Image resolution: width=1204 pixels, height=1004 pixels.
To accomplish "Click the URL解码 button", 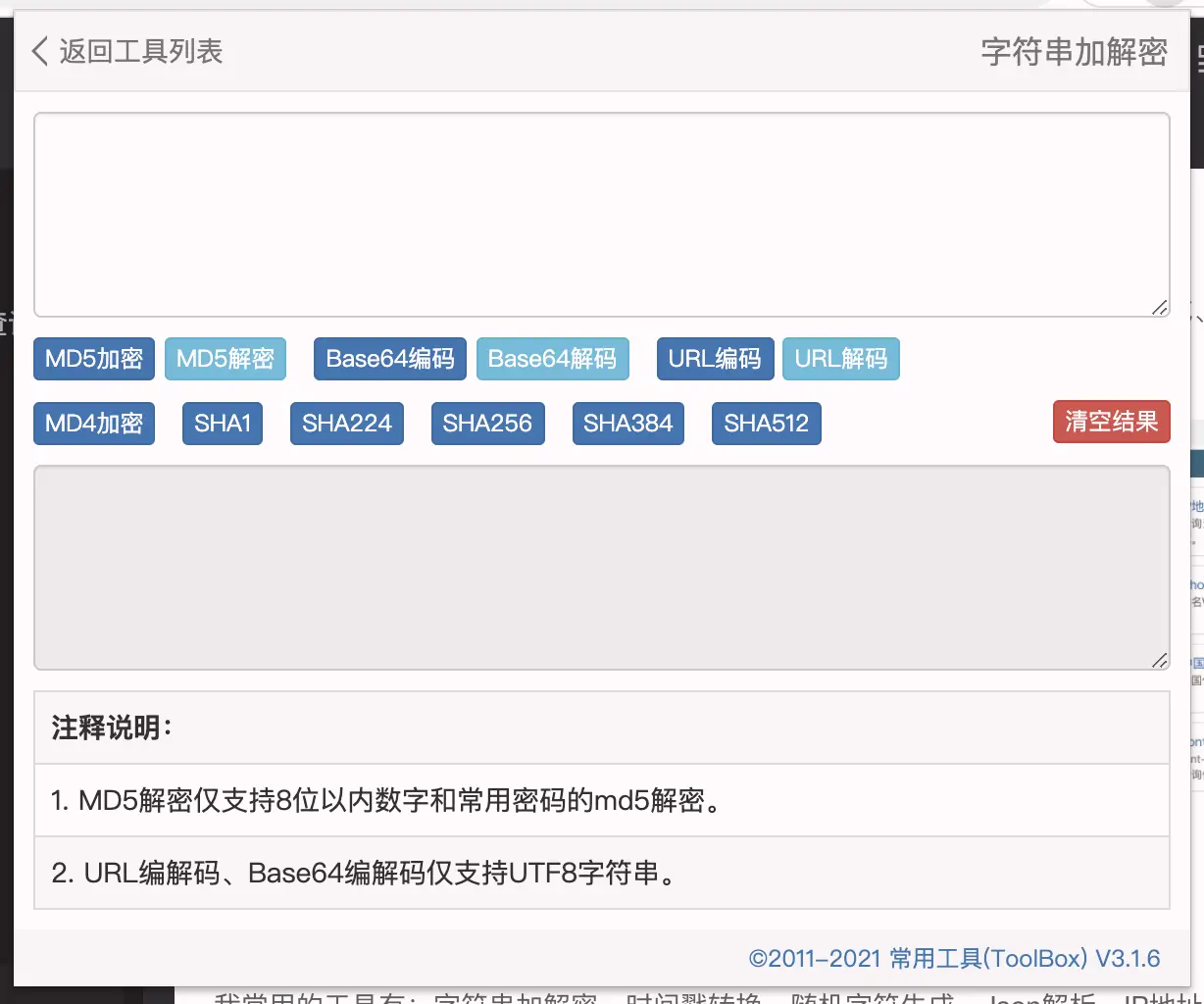I will tap(840, 359).
